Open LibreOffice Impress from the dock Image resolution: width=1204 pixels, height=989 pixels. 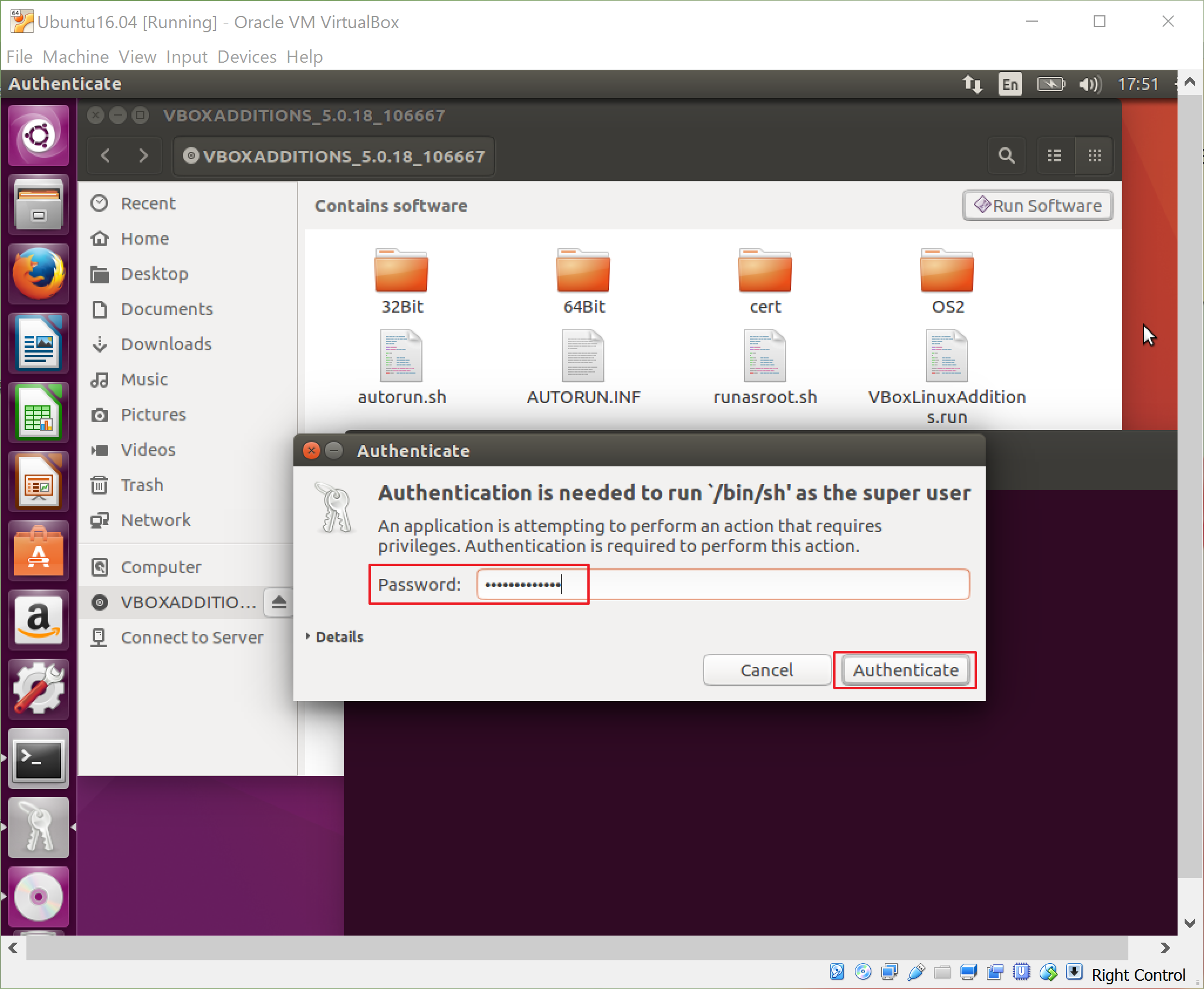click(x=39, y=482)
